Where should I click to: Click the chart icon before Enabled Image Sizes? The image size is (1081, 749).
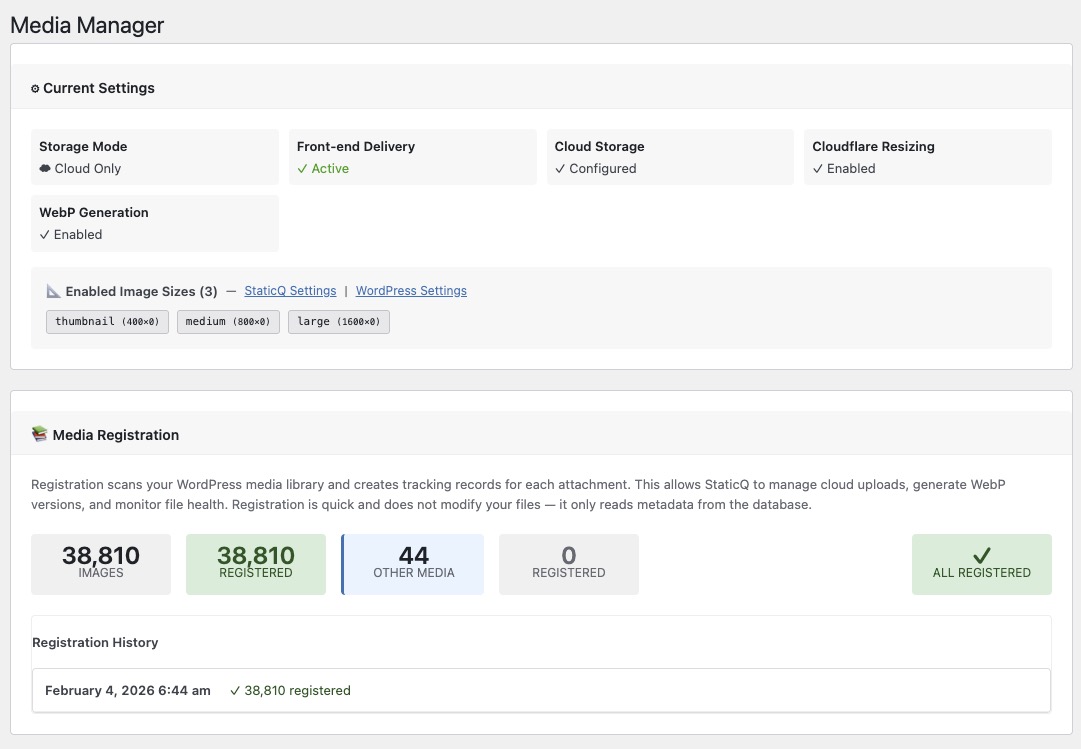pos(53,291)
